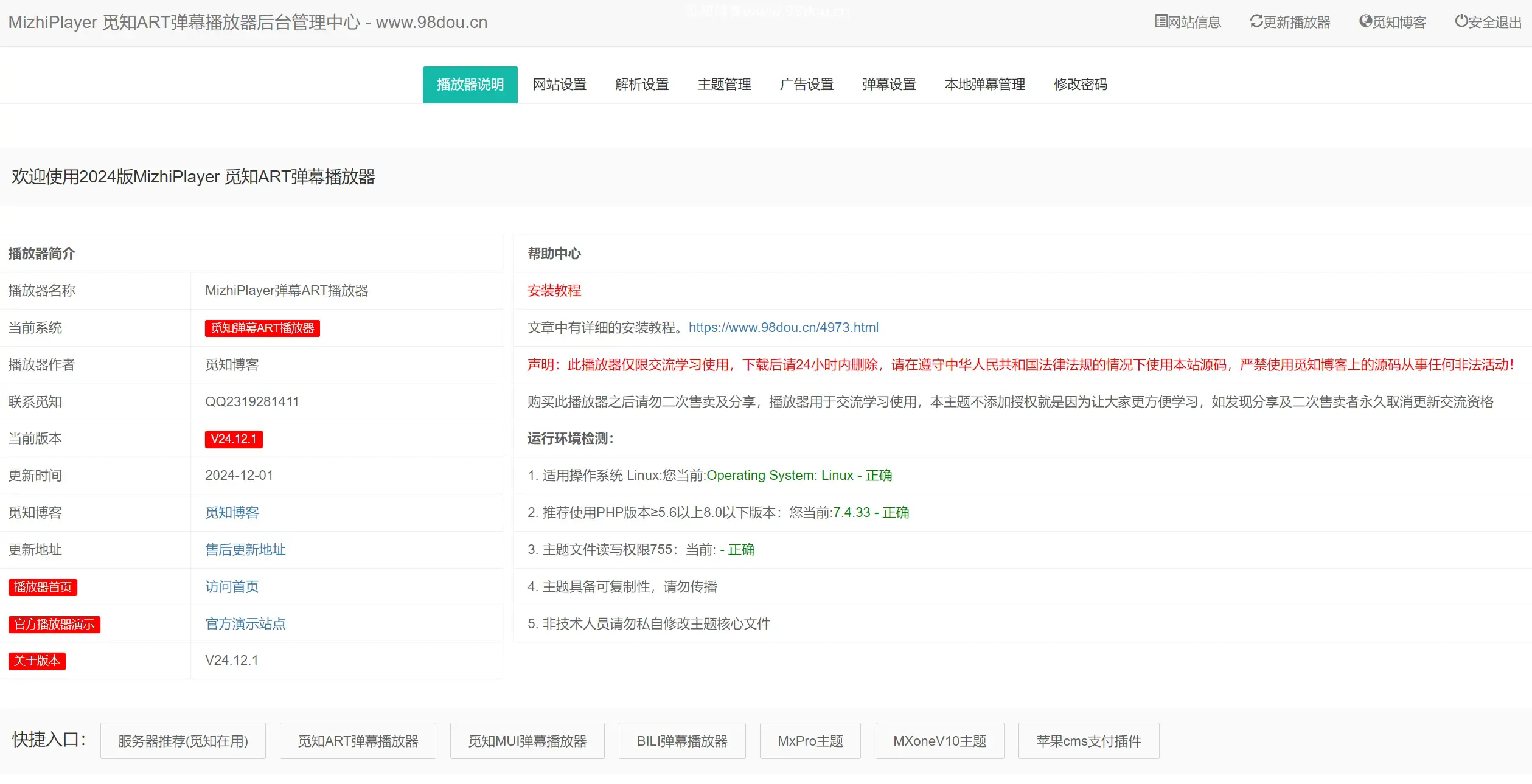Select the 广告设置 tab
This screenshot has width=1532, height=784.
coord(807,85)
